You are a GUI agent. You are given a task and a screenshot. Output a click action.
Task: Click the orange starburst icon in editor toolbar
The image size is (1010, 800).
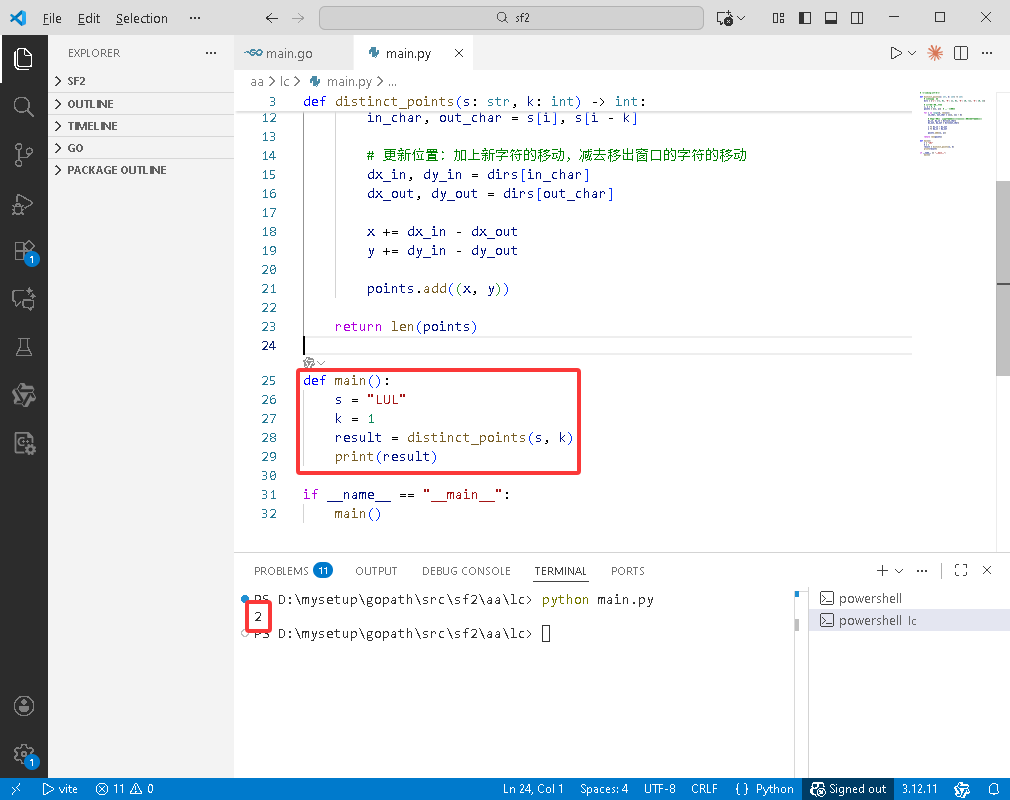(935, 53)
